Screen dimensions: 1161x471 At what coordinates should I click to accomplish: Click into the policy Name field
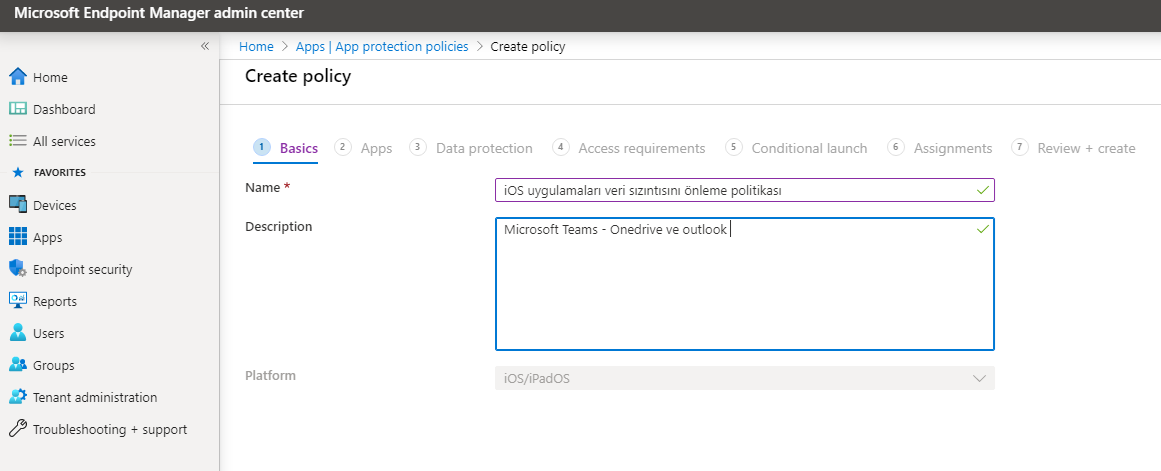(x=745, y=190)
